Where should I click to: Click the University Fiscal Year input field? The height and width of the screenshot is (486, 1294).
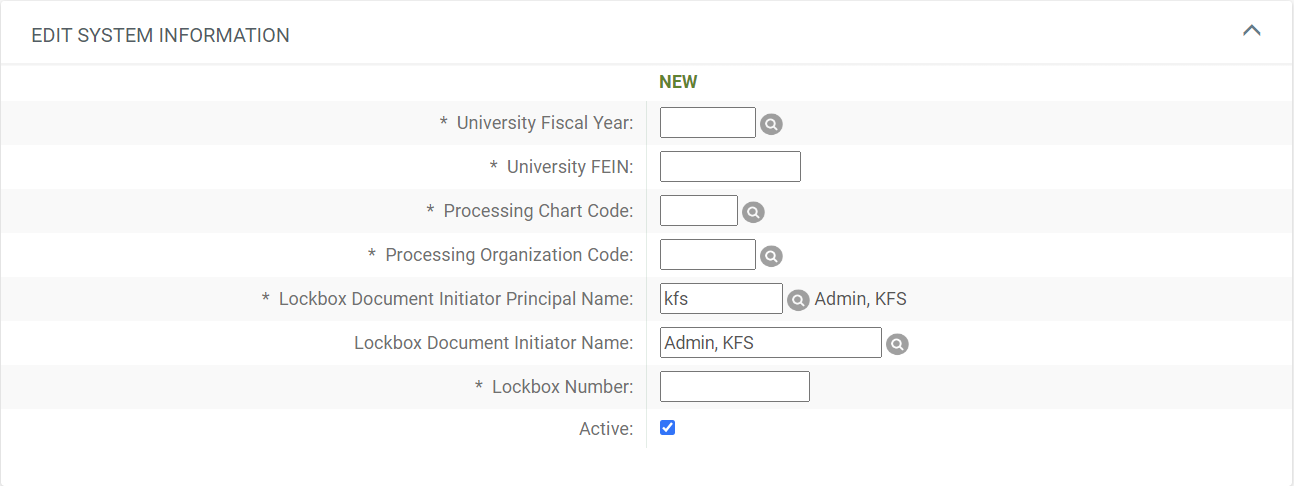point(708,123)
